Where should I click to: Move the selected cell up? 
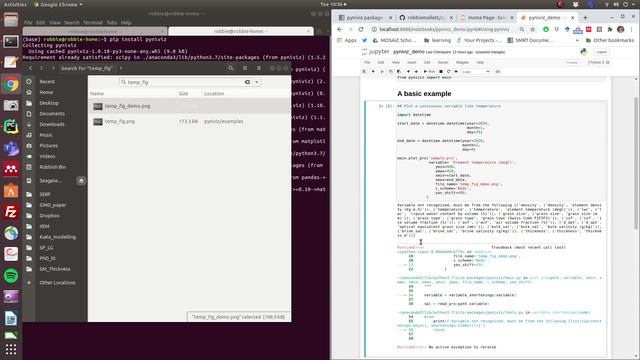(x=408, y=71)
